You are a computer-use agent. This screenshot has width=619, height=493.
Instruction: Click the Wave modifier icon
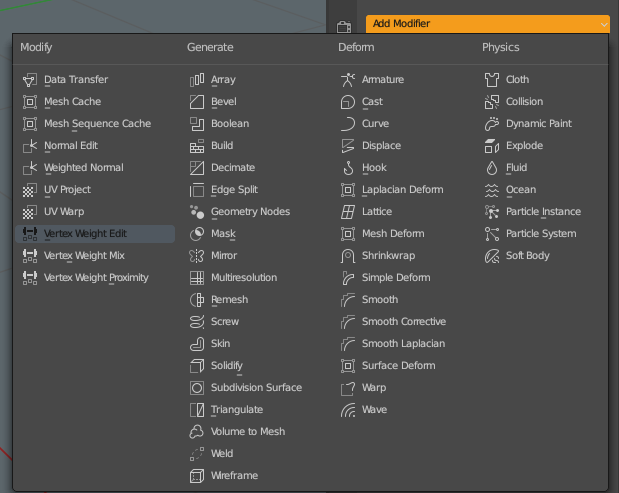pyautogui.click(x=348, y=410)
